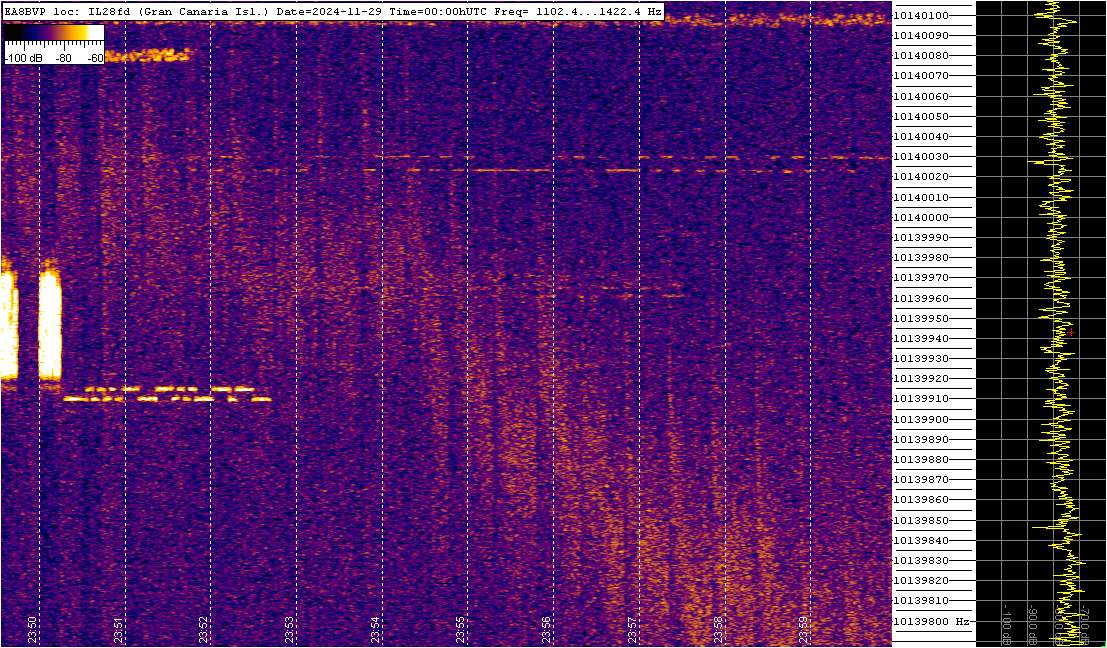Click the 10139950 frequency label
This screenshot has width=1107, height=648.
(x=921, y=318)
